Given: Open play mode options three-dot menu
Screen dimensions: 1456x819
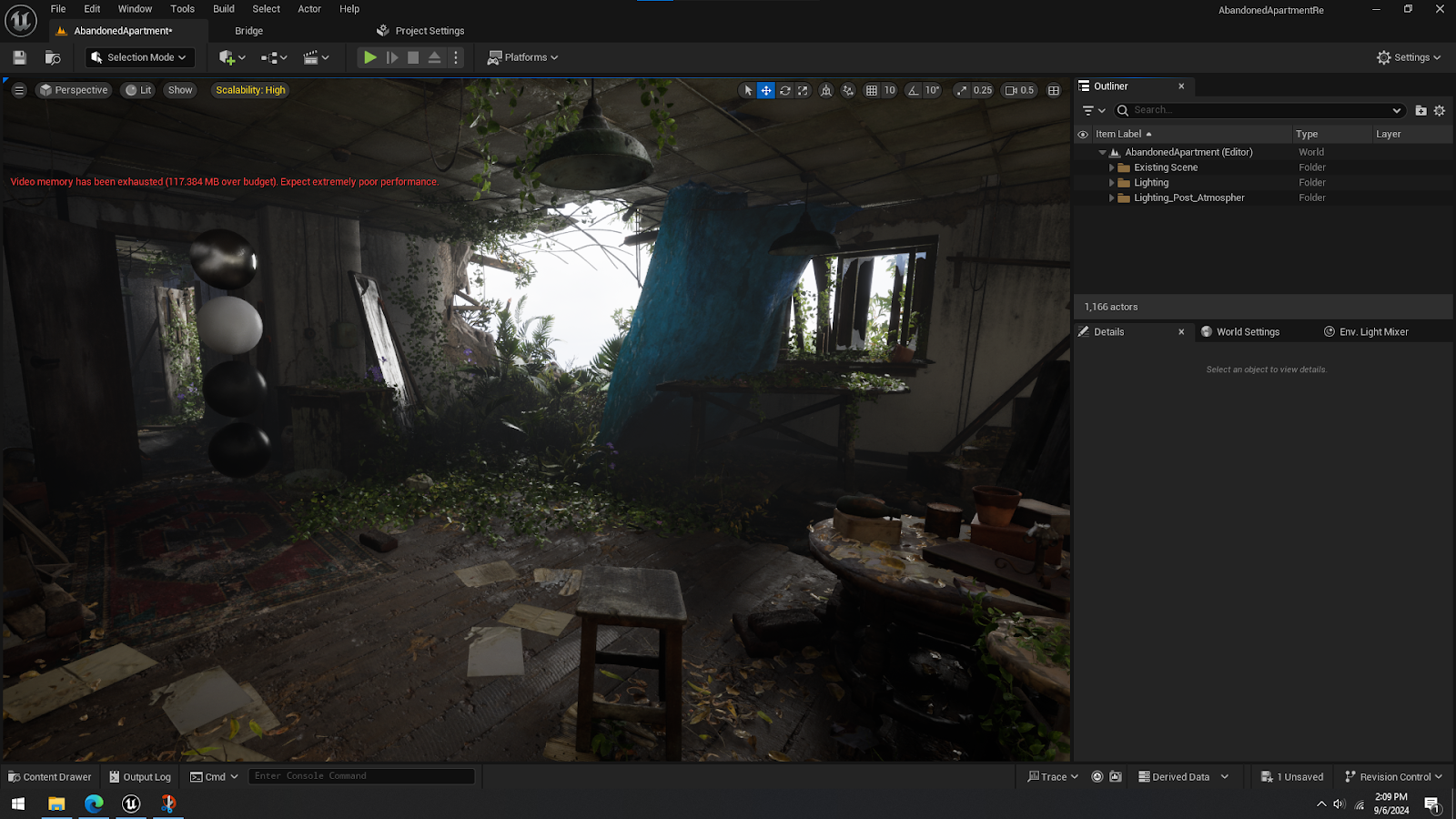Looking at the screenshot, I should [456, 57].
